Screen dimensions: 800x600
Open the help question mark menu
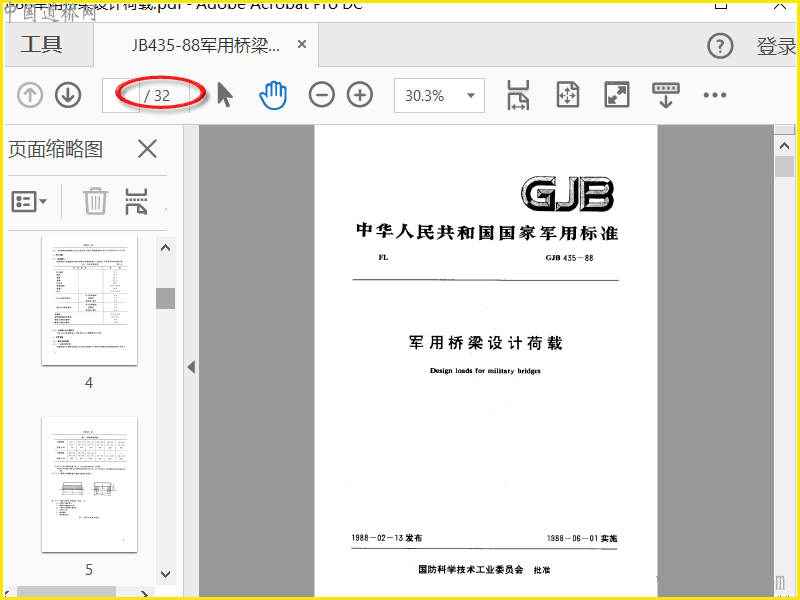720,46
